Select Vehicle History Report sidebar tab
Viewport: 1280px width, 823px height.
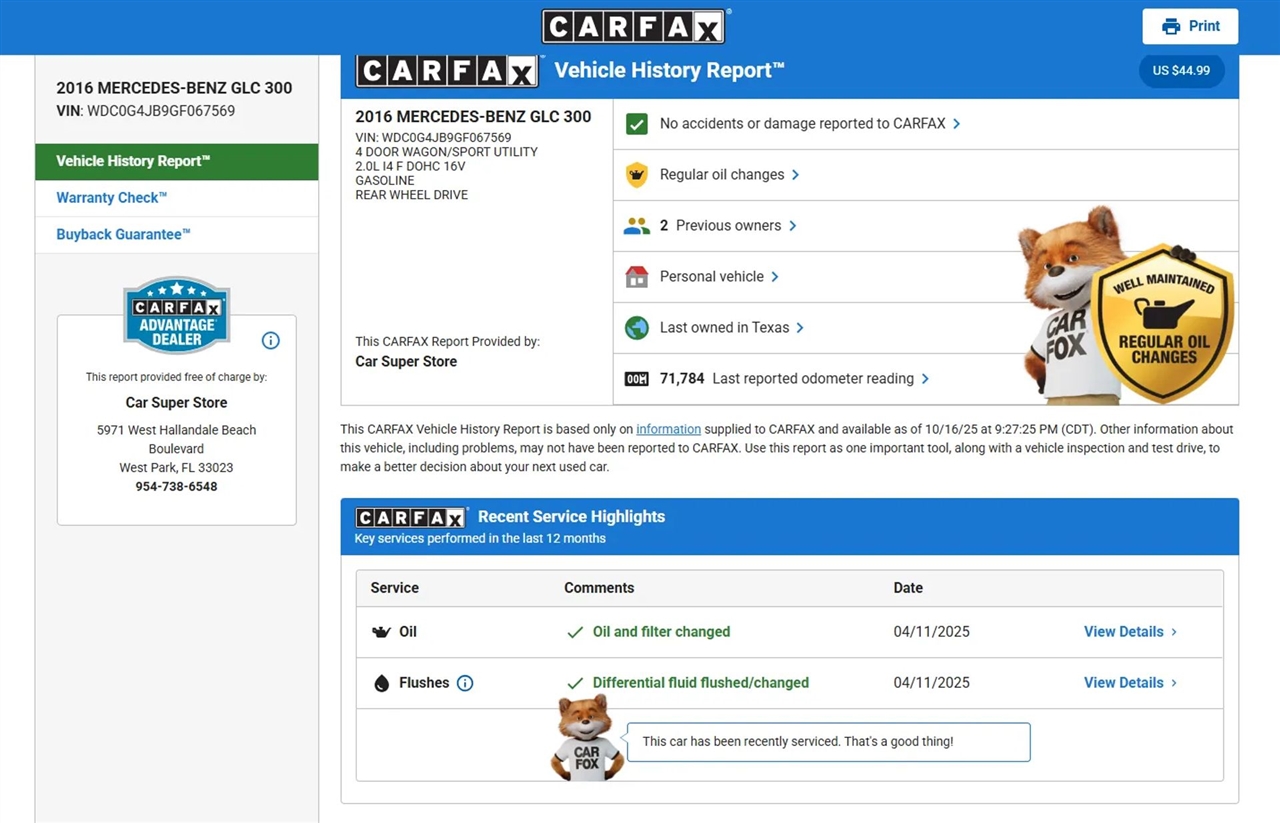point(176,161)
